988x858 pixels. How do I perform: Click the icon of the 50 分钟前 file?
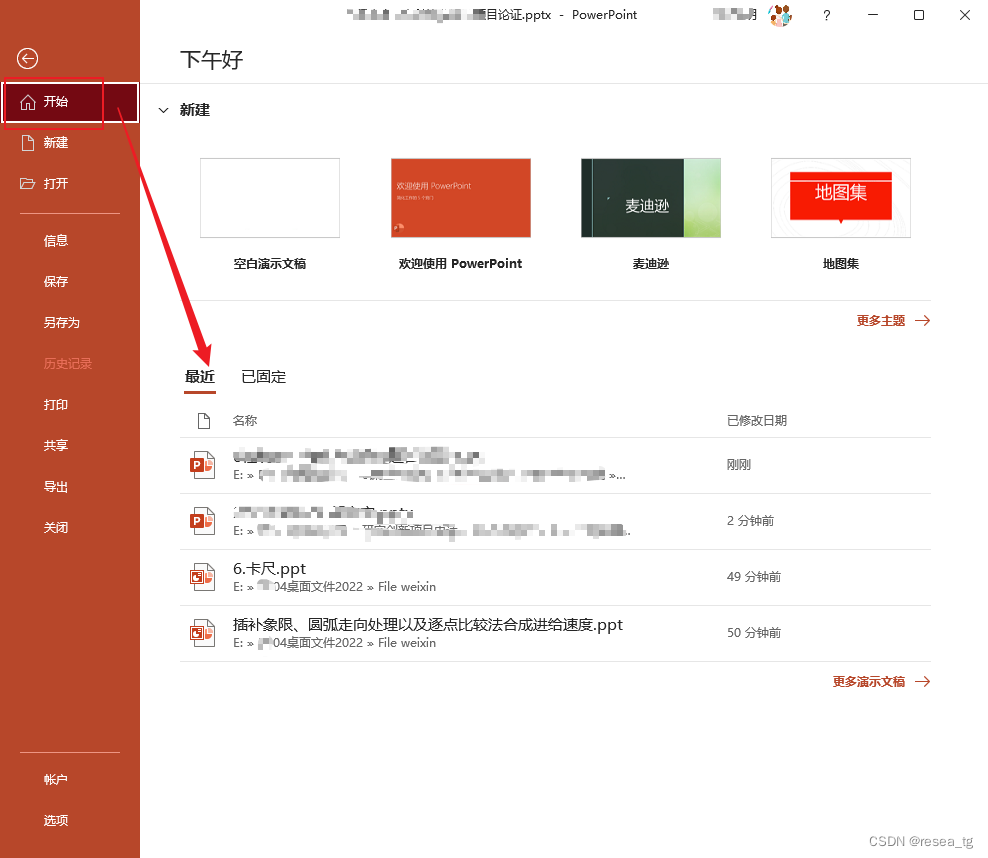[203, 633]
